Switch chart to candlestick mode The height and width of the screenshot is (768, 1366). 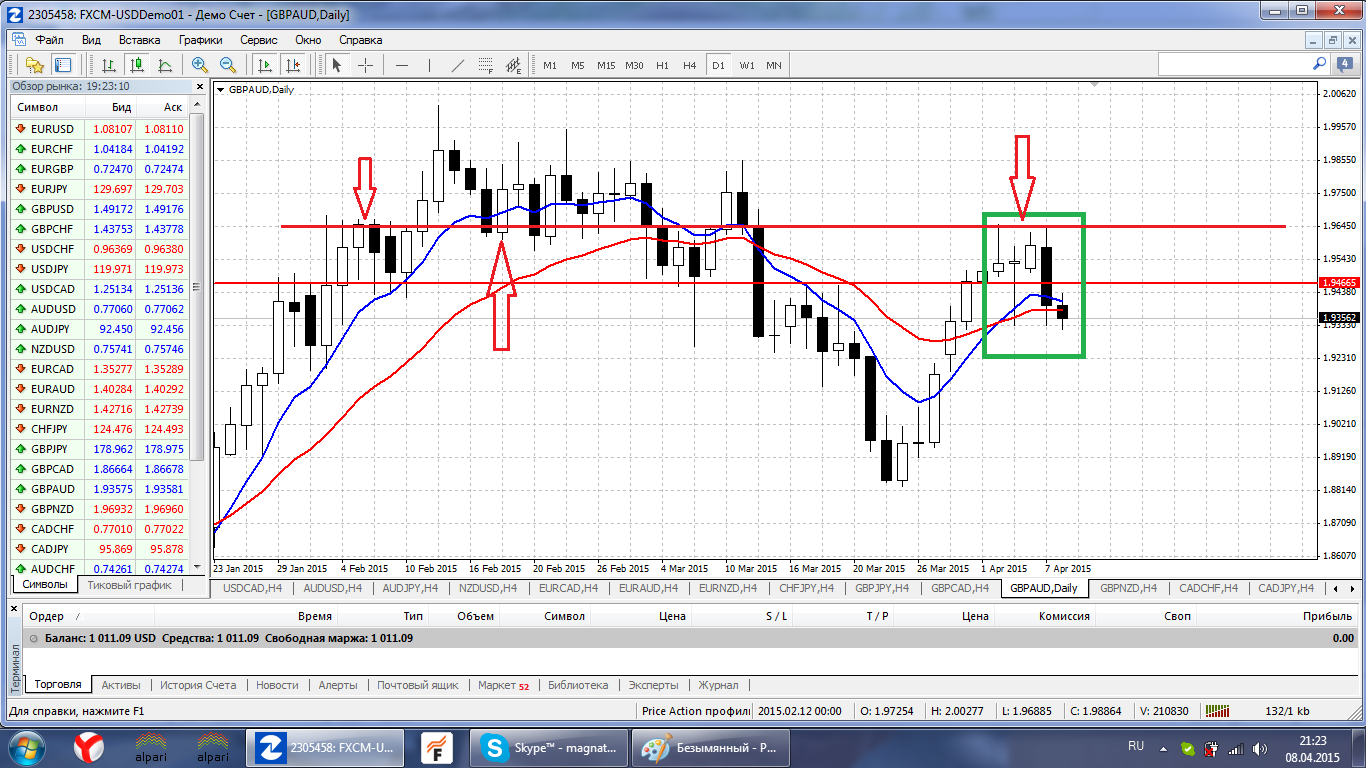[137, 65]
